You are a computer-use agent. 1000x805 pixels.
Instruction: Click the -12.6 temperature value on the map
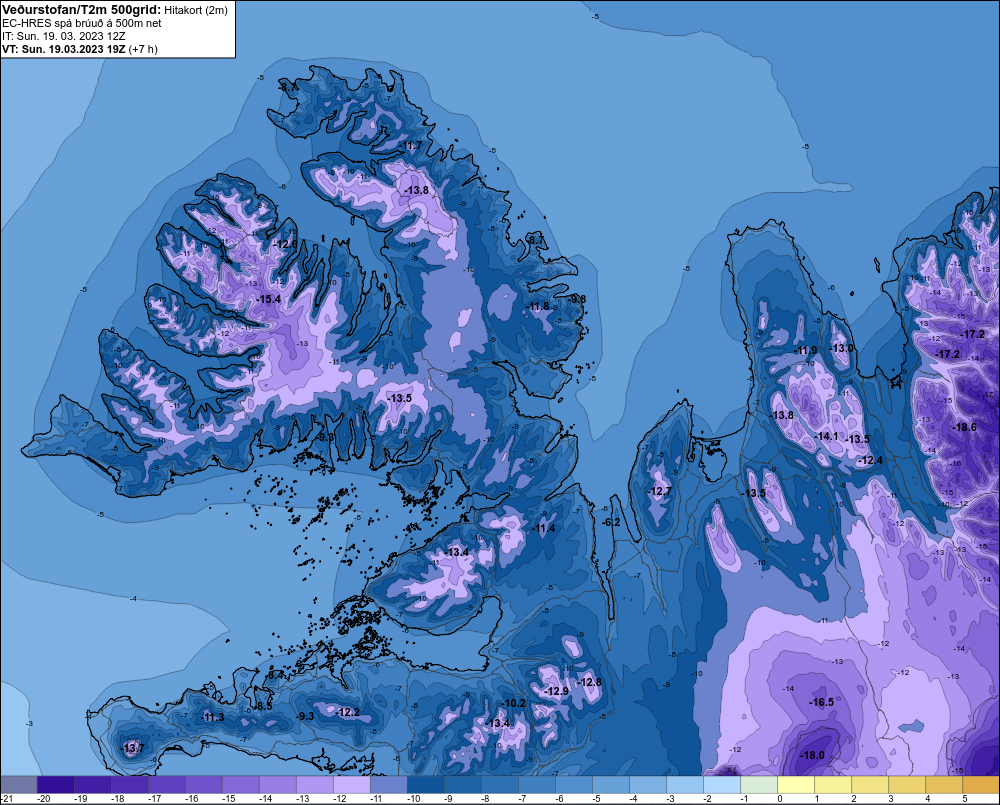(285, 244)
